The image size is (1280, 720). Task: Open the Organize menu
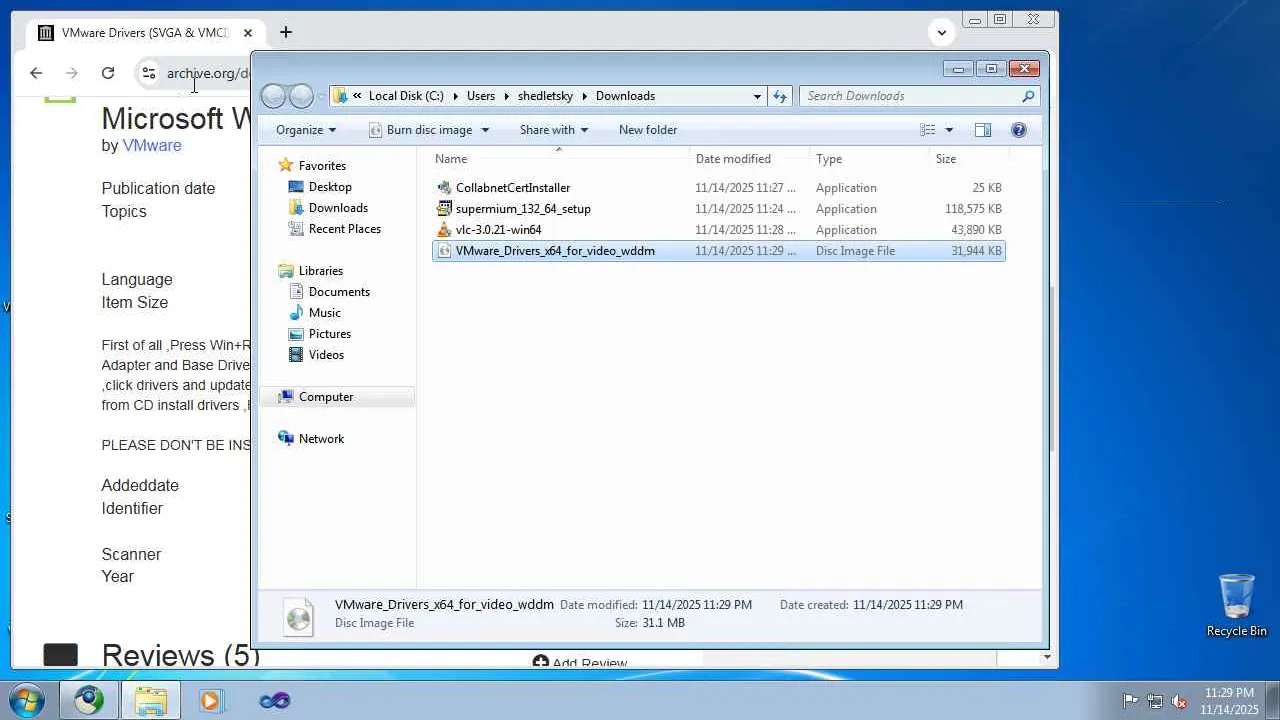306,130
